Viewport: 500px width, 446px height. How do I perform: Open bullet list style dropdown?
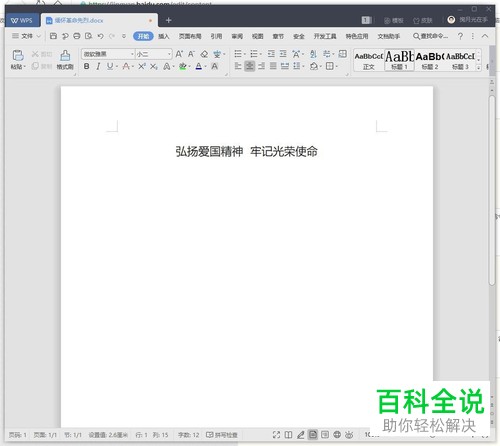[244, 54]
